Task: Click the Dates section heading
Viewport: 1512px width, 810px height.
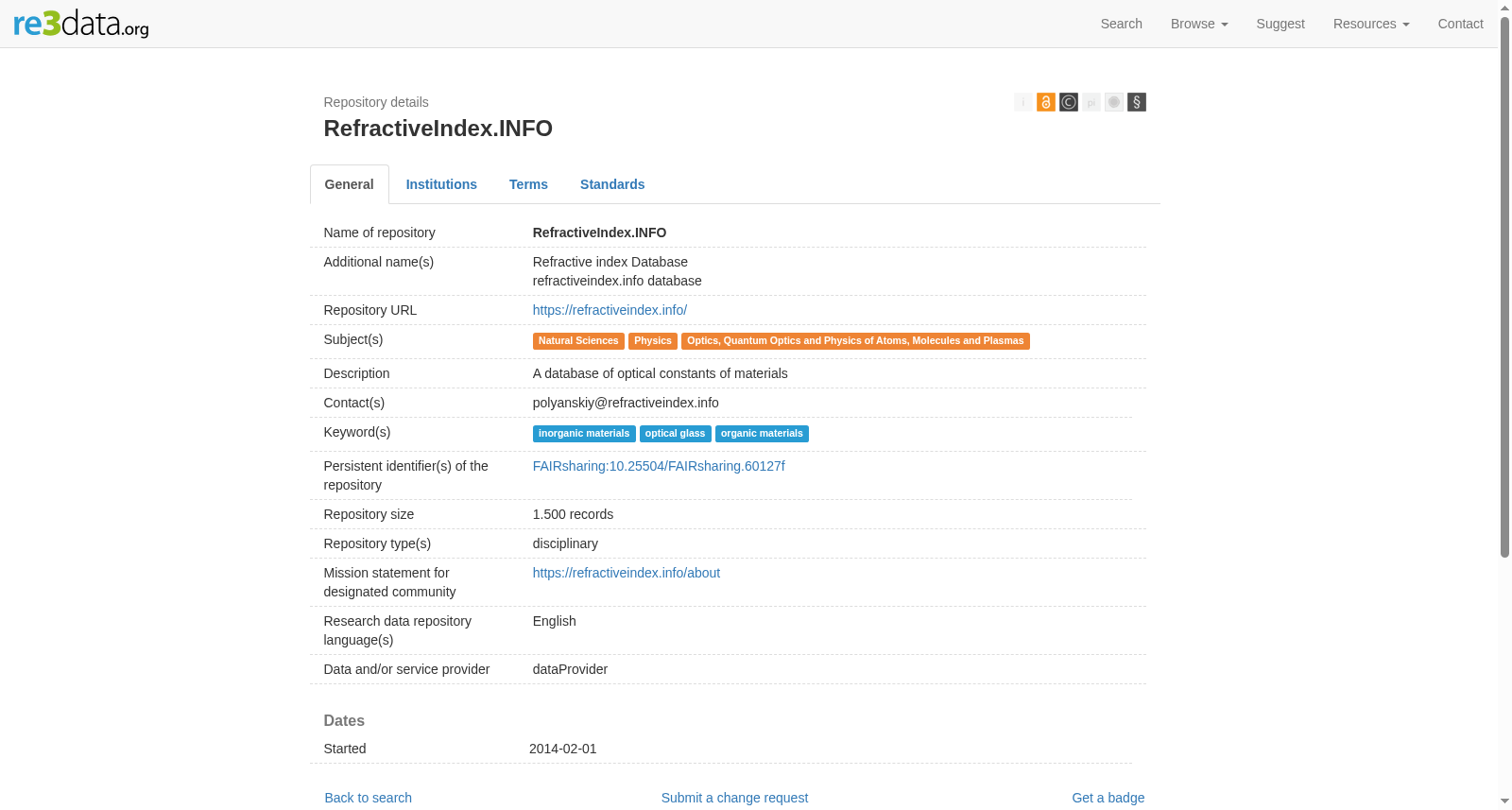Action: [344, 720]
